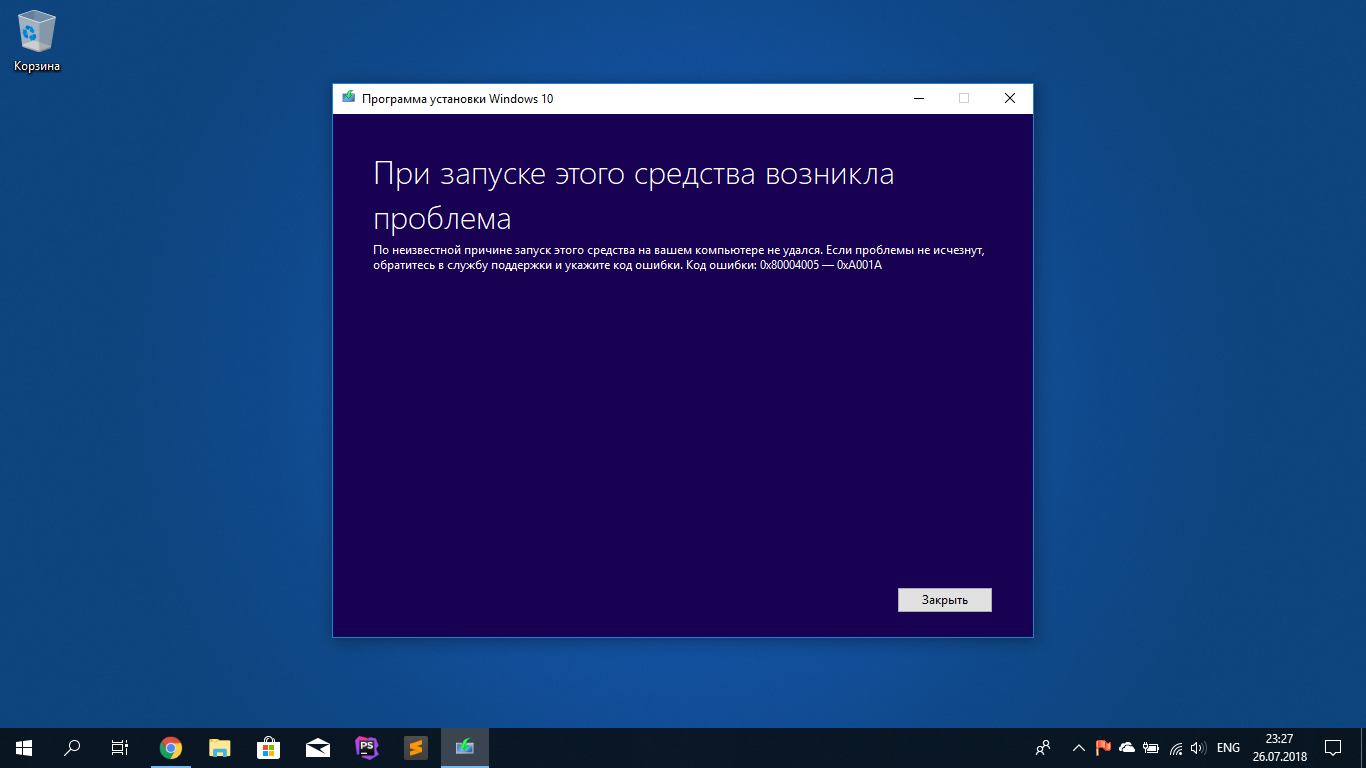Open the Mail app from the taskbar

tap(318, 747)
